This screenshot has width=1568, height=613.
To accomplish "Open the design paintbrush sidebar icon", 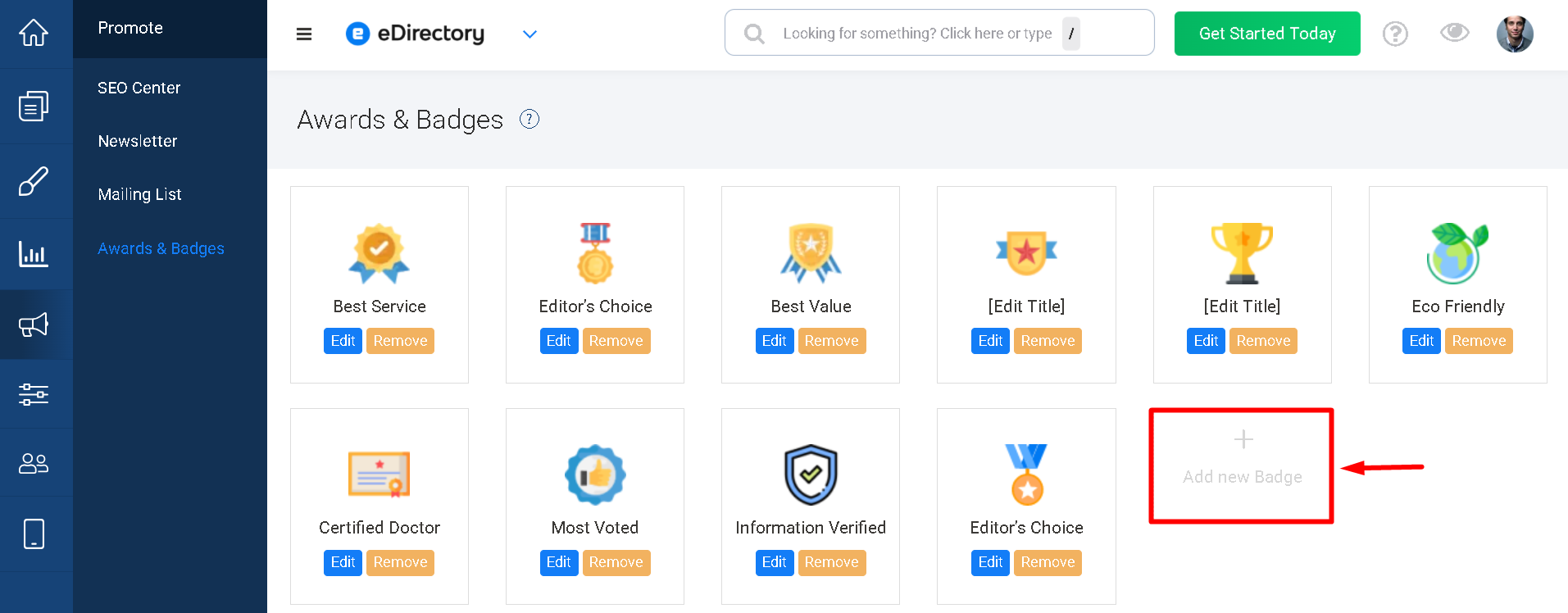I will pyautogui.click(x=34, y=181).
